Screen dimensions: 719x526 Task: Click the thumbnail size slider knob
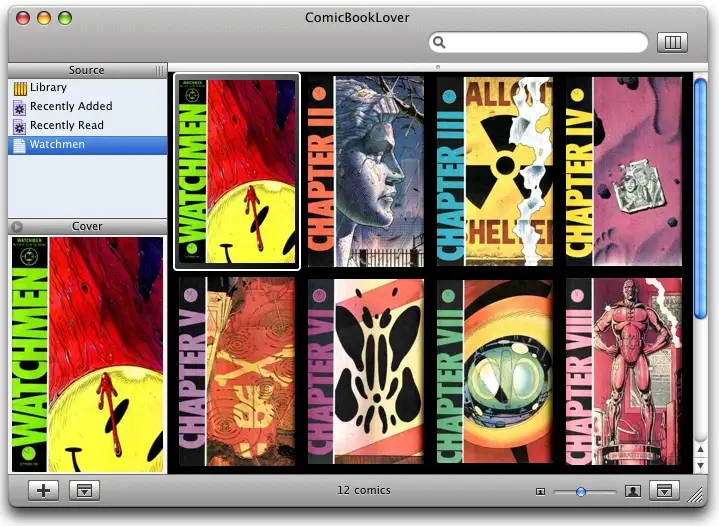pyautogui.click(x=581, y=492)
